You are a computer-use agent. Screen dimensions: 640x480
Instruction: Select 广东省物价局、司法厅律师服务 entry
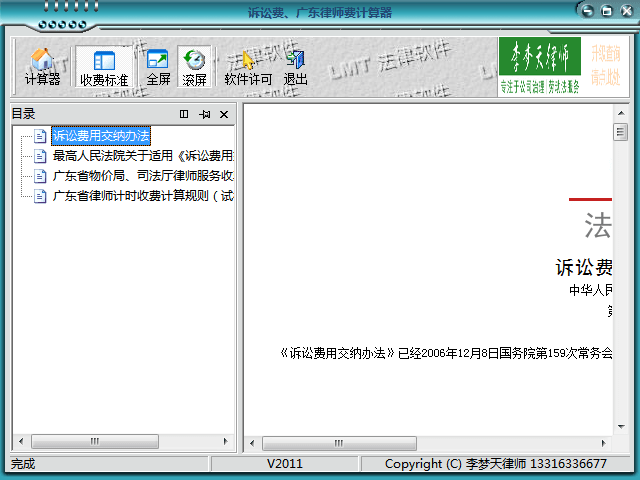click(x=142, y=176)
